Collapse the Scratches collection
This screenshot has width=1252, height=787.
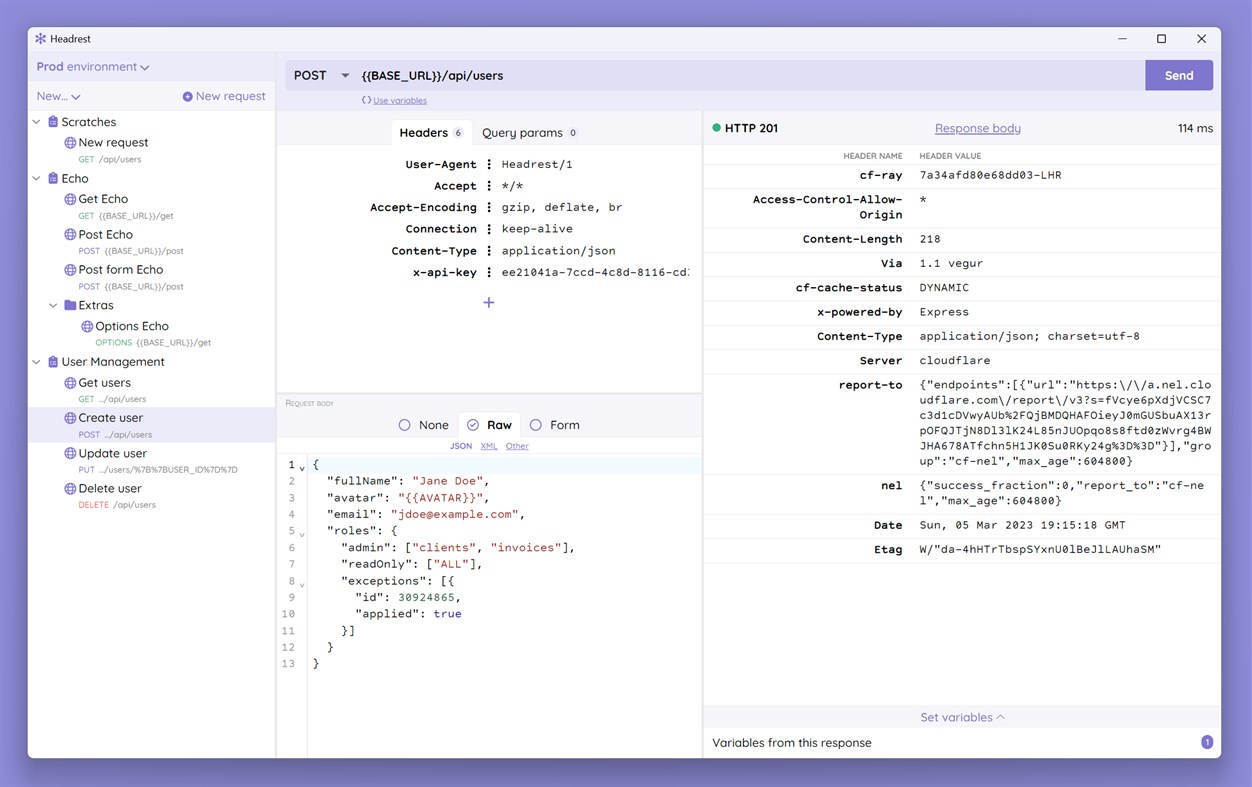(37, 122)
